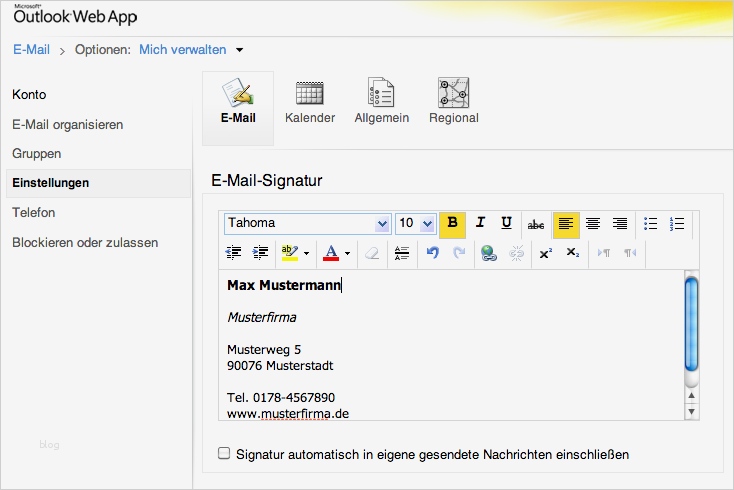Open the Kalender options tab
The width and height of the screenshot is (734, 490).
310,101
